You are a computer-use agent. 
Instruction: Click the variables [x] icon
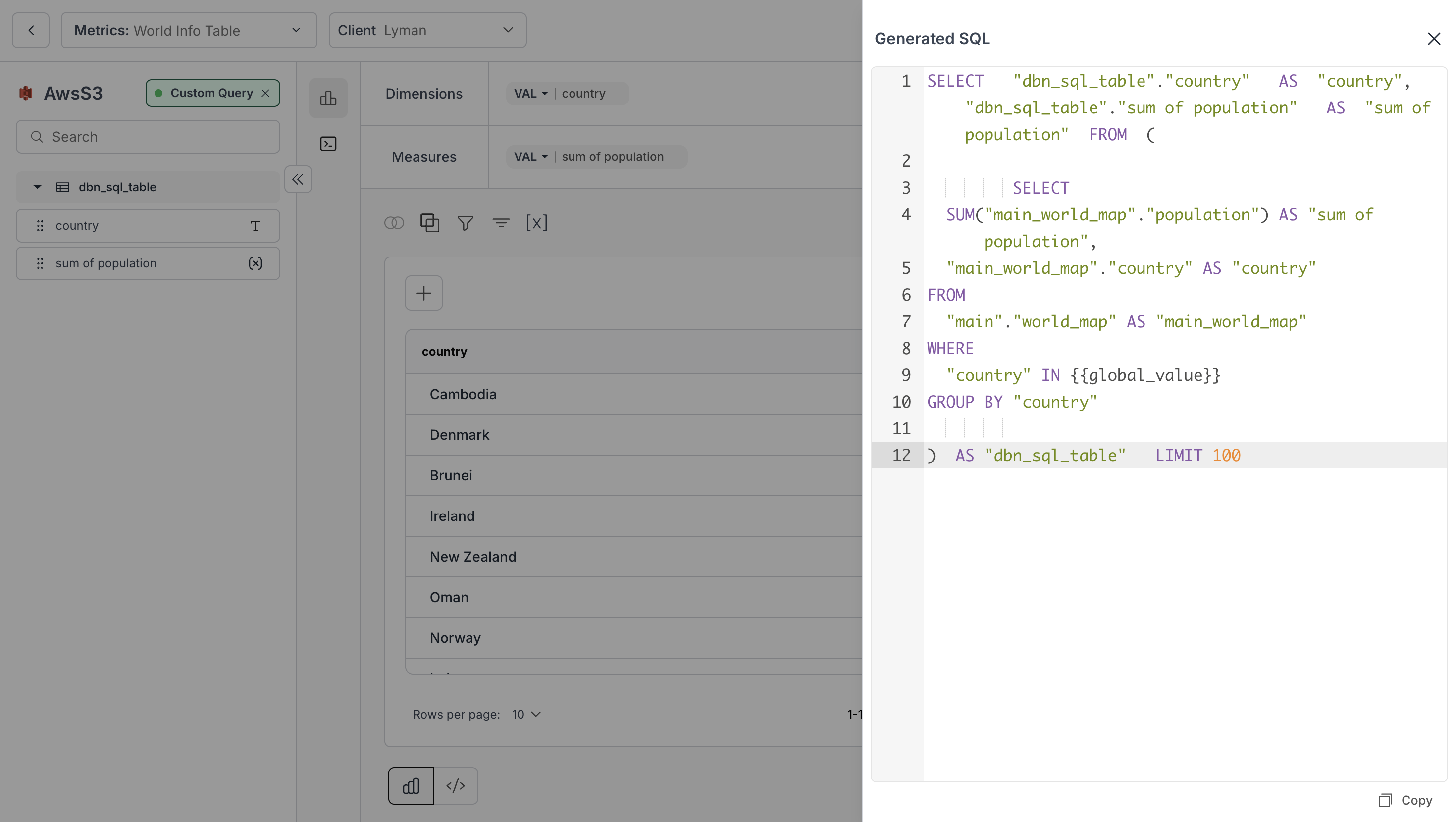[536, 223]
